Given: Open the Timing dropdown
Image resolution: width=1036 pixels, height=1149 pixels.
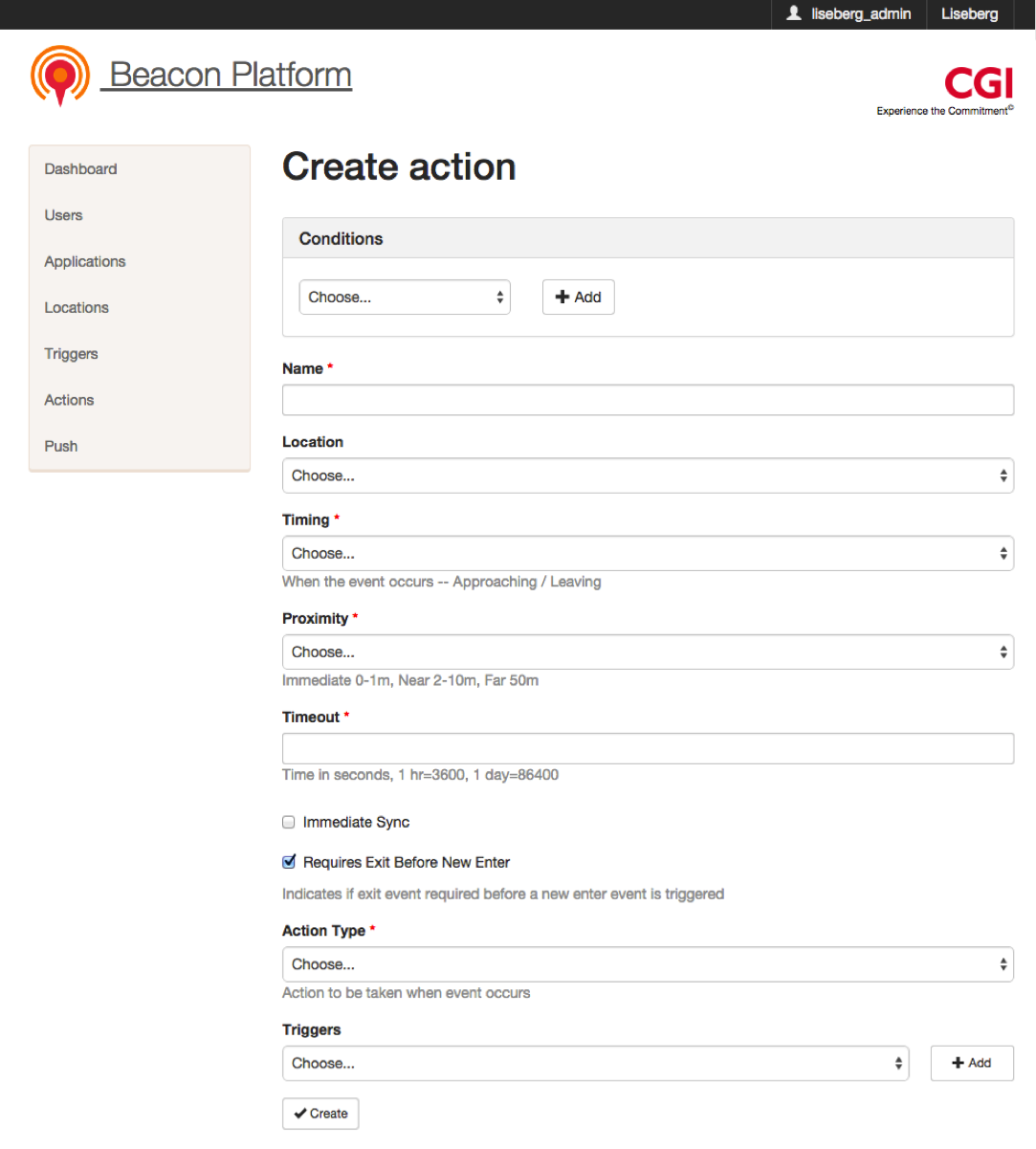Looking at the screenshot, I should tap(648, 553).
